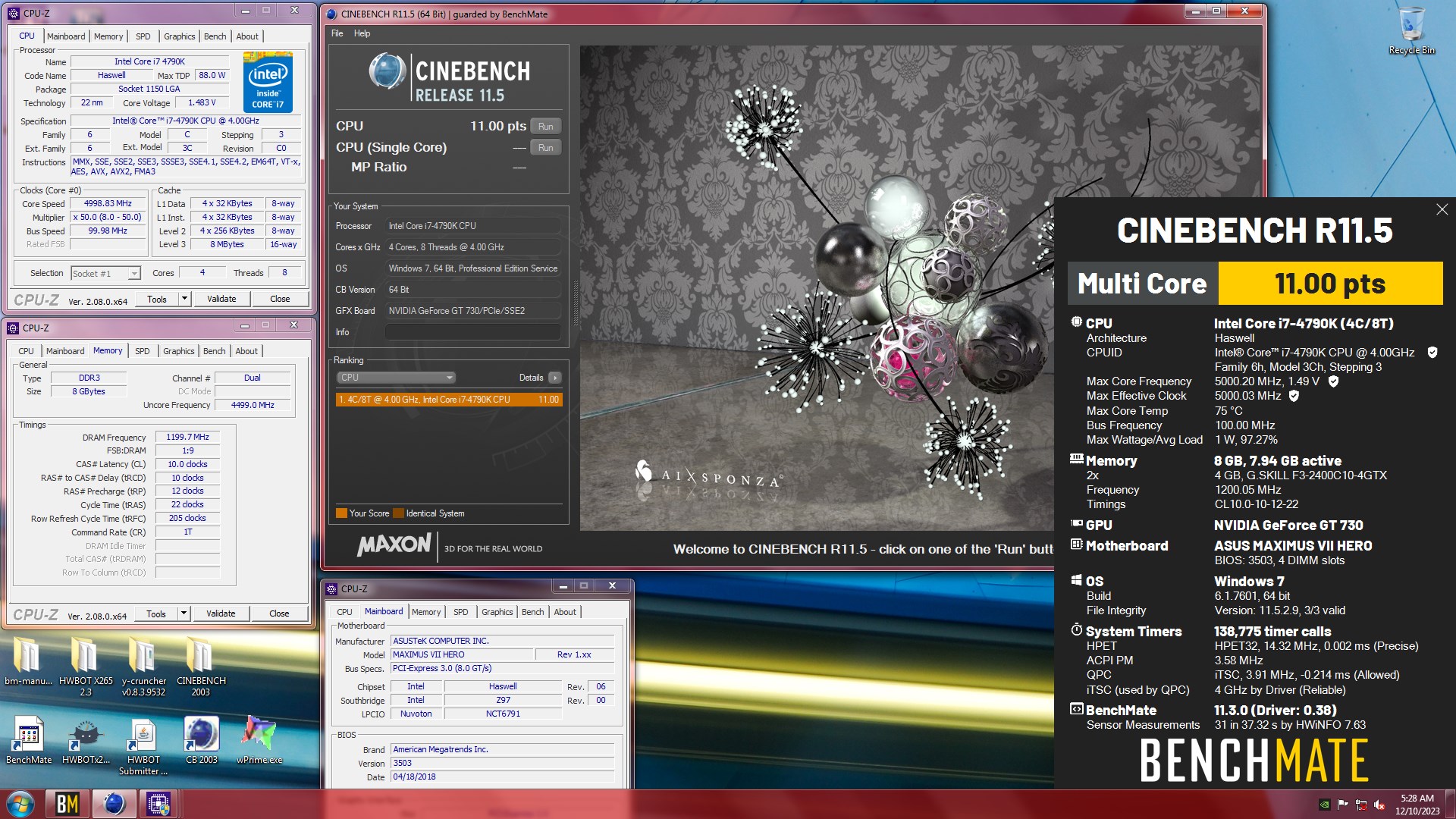Viewport: 1456px width, 819px height.
Task: Launch wPrime.exe from the desktop
Action: (259, 741)
